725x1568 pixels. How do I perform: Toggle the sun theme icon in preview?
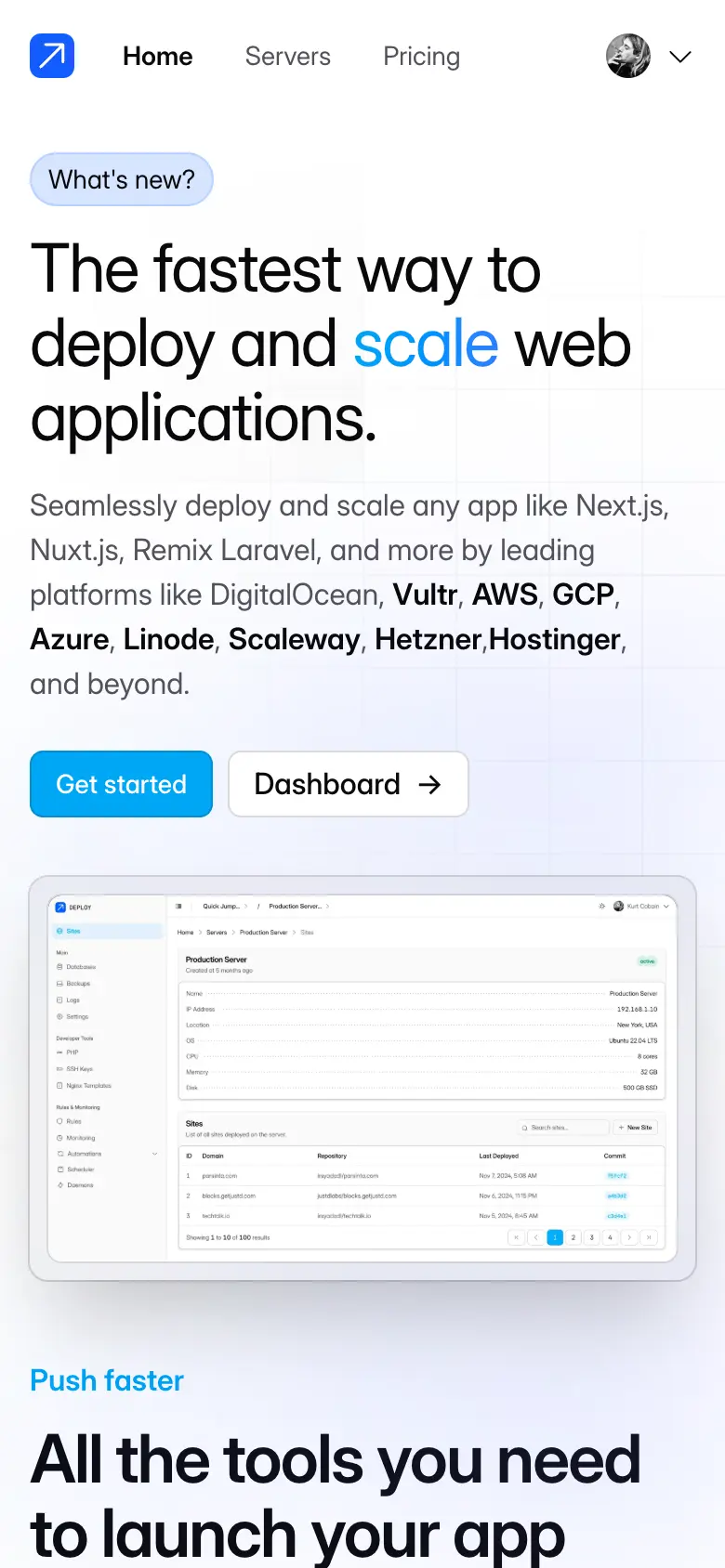tap(601, 906)
